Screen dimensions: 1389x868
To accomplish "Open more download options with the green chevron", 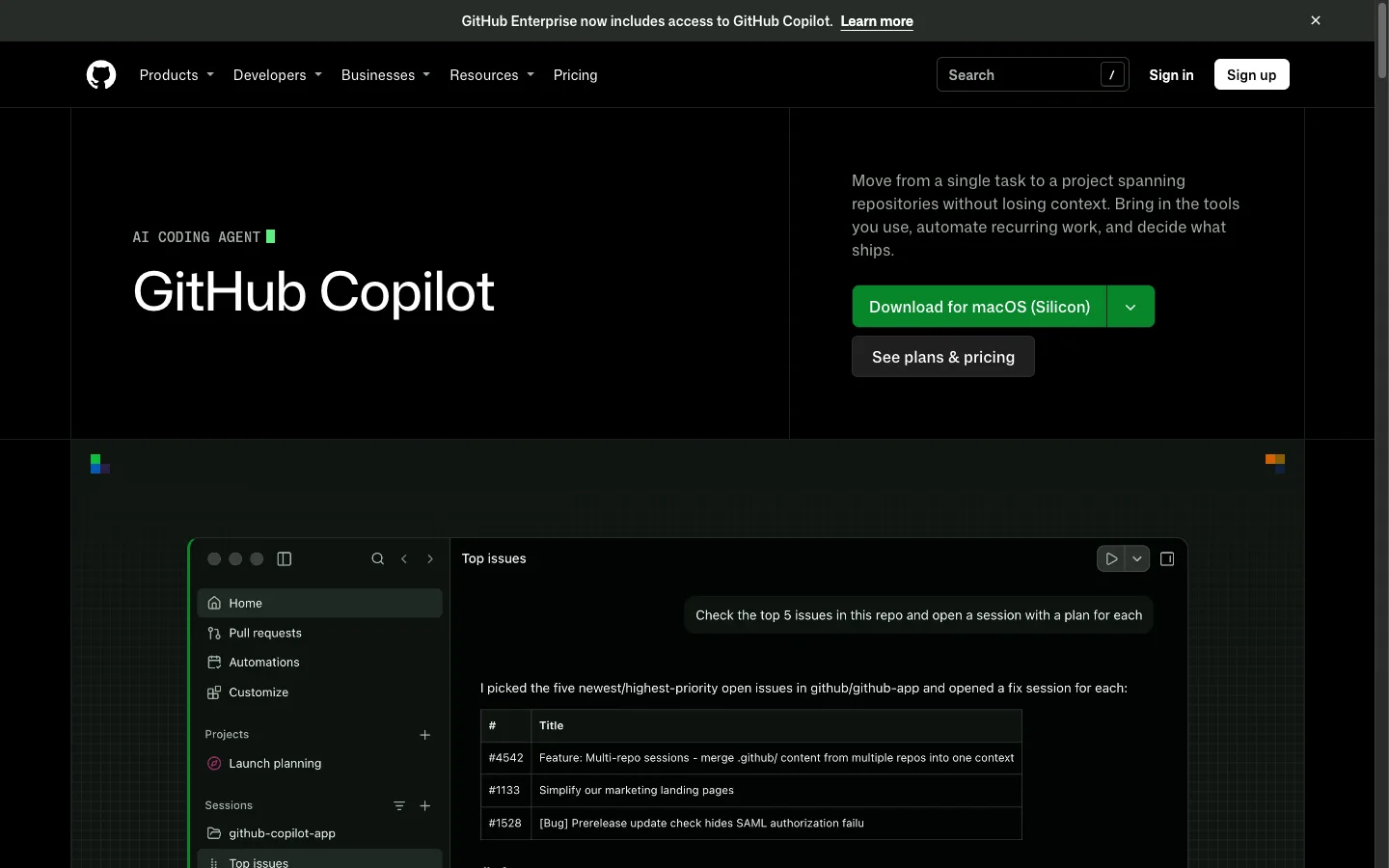I will 1130,307.
